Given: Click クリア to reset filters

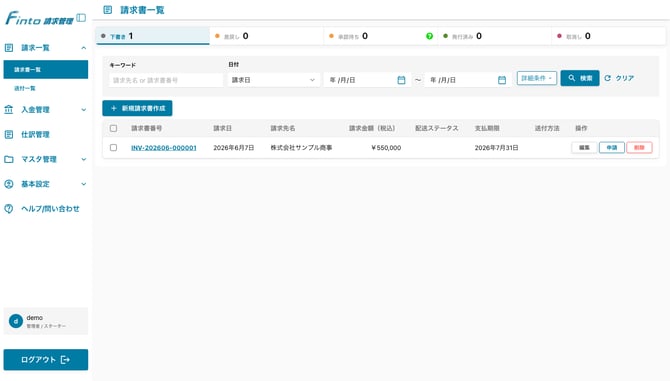Looking at the screenshot, I should tap(619, 78).
